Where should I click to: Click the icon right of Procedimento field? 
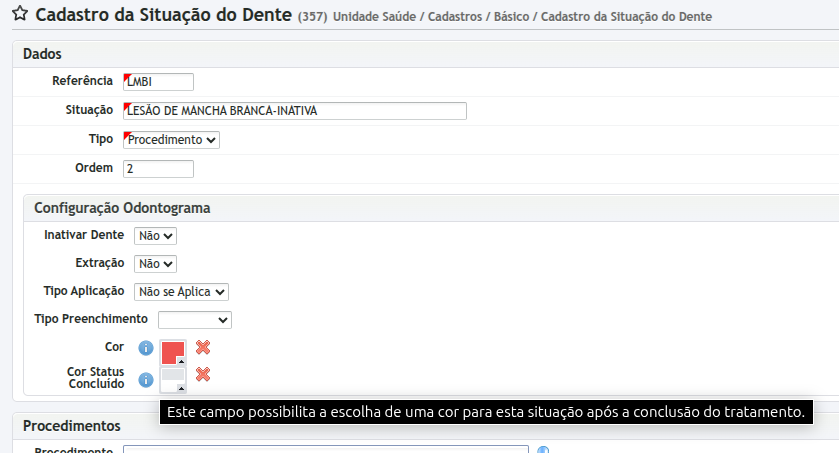point(543,450)
